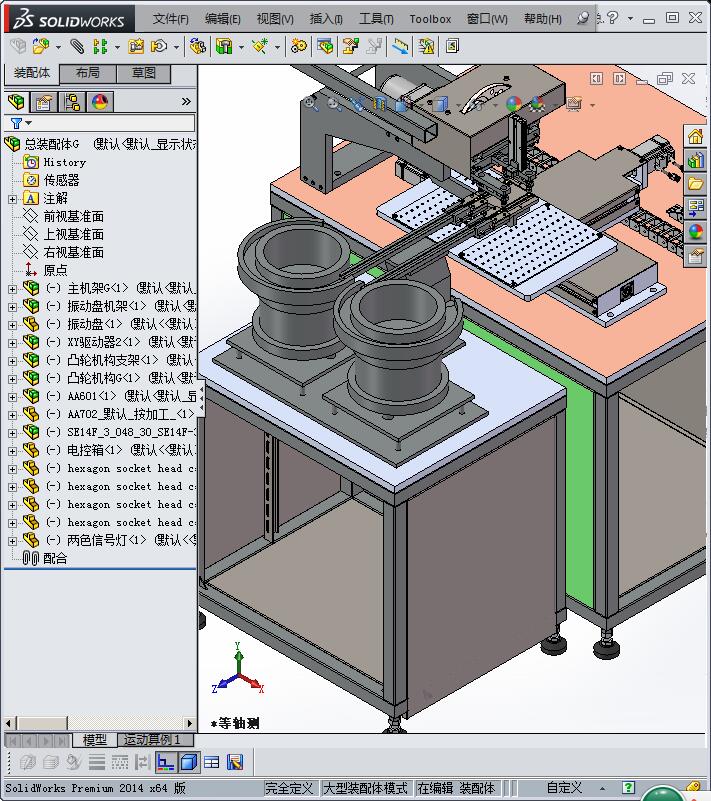This screenshot has height=801, width=711.
Task: Click the Linear Component Pattern icon
Action: [x=100, y=46]
